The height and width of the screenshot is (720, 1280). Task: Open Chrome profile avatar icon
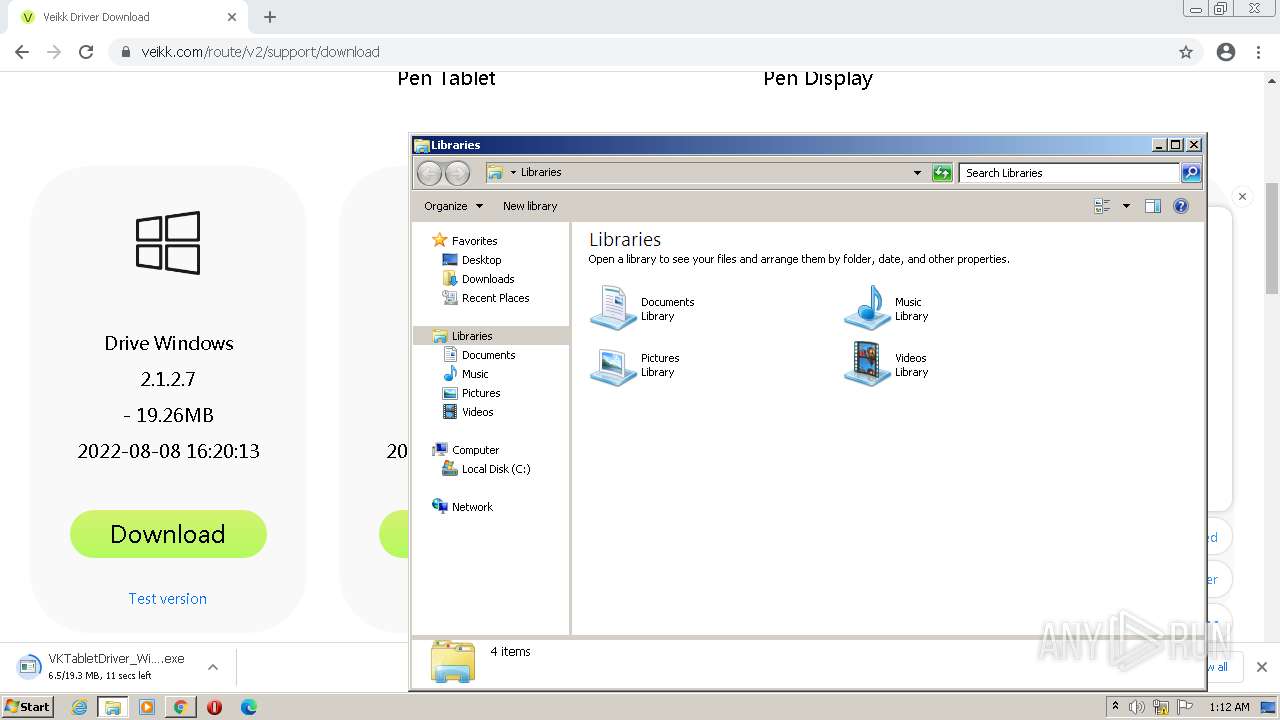tap(1226, 52)
